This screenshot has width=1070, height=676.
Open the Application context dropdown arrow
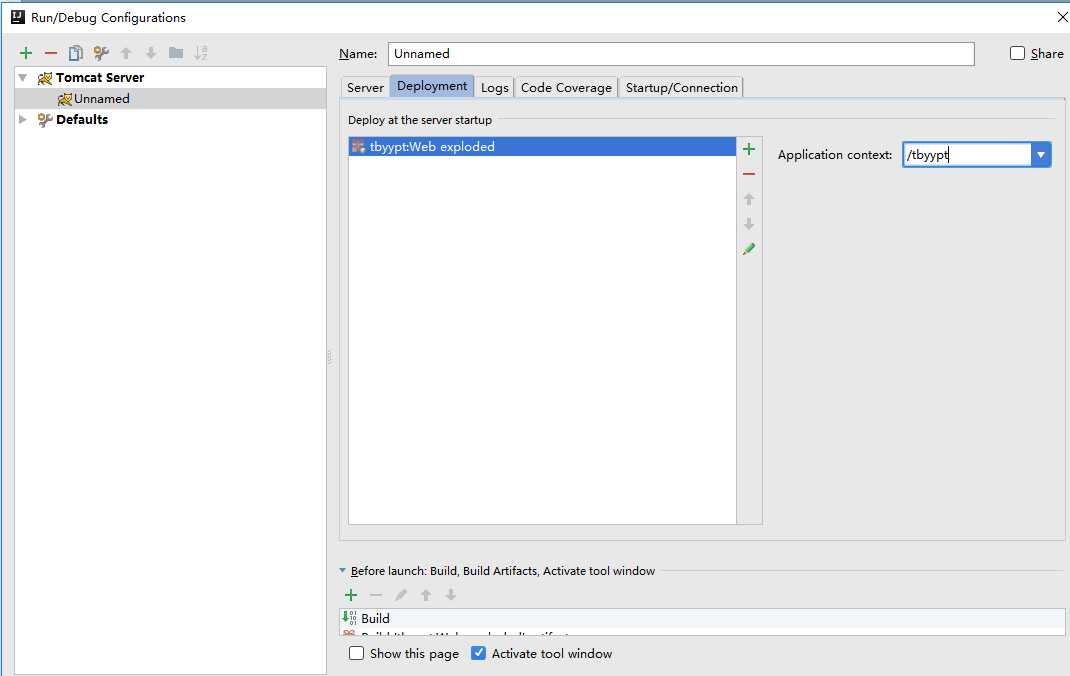tap(1041, 155)
